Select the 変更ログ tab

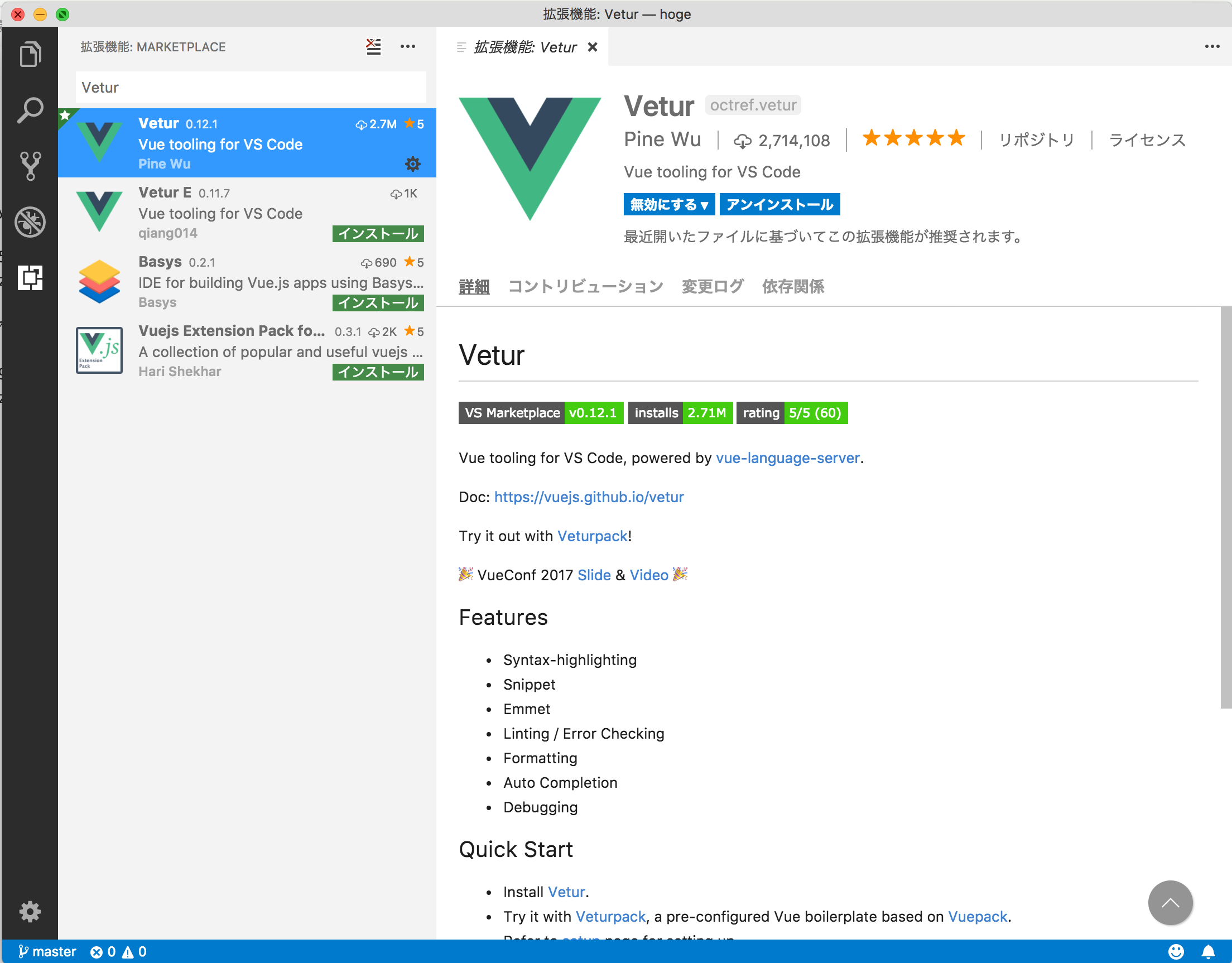[713, 287]
